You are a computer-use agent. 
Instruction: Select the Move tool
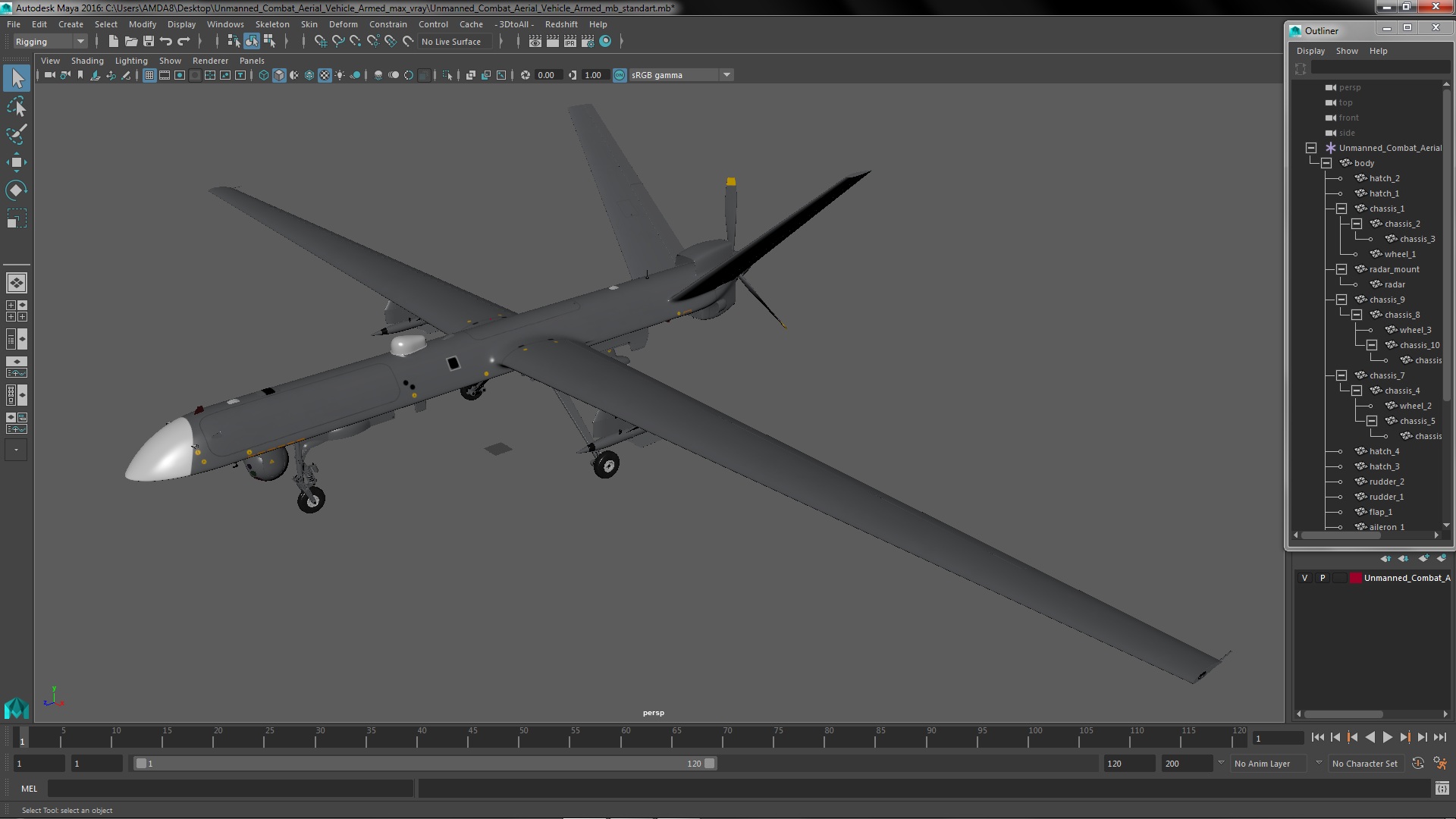tap(17, 162)
